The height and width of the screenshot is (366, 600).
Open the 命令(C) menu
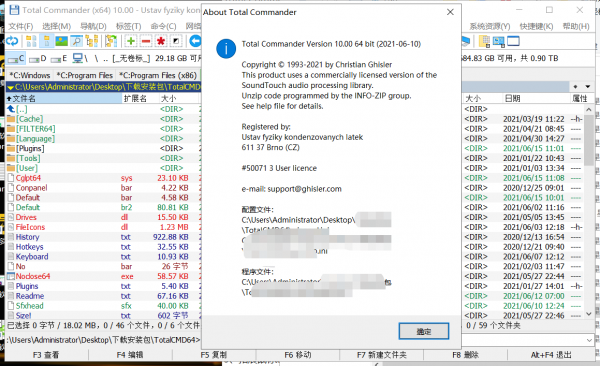pos(163,26)
